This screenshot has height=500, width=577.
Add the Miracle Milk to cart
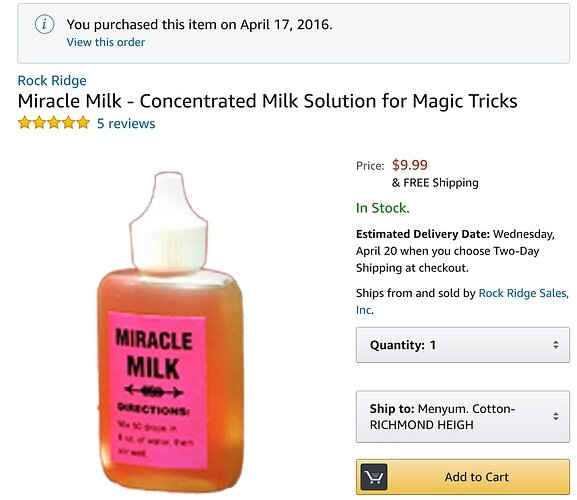tap(463, 477)
